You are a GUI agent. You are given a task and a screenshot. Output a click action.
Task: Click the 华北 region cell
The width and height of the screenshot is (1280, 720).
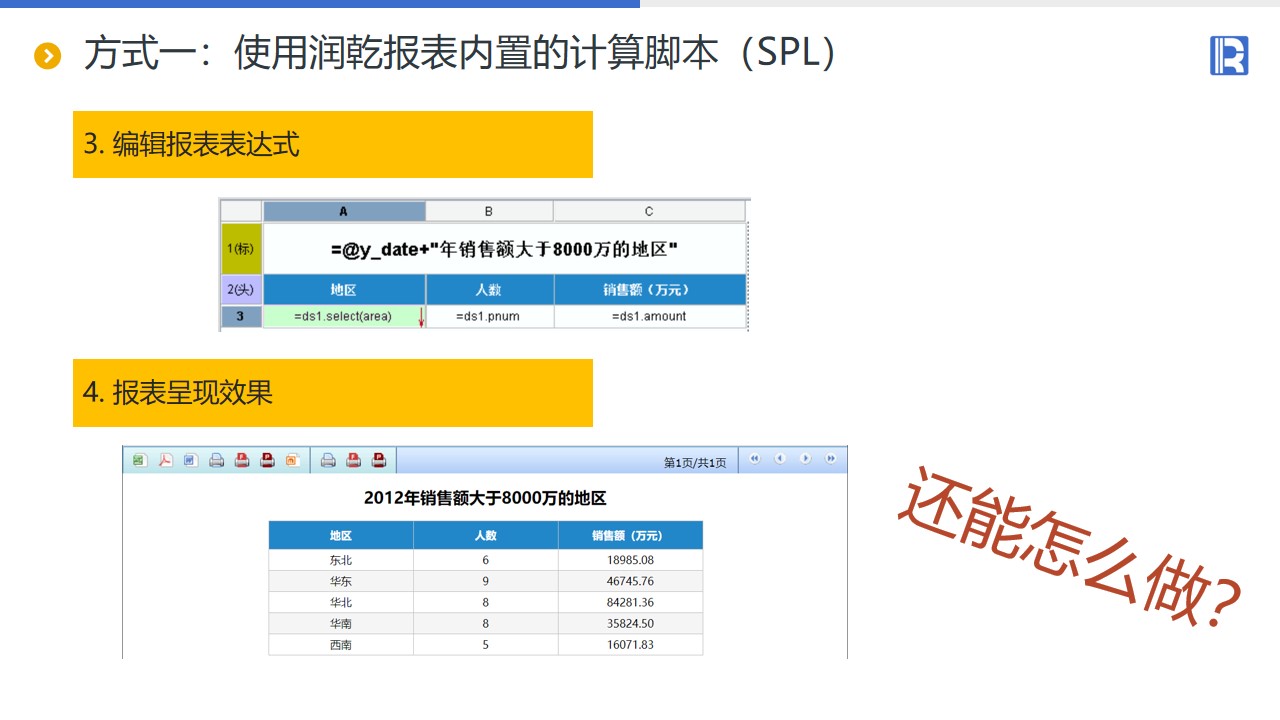(x=341, y=602)
